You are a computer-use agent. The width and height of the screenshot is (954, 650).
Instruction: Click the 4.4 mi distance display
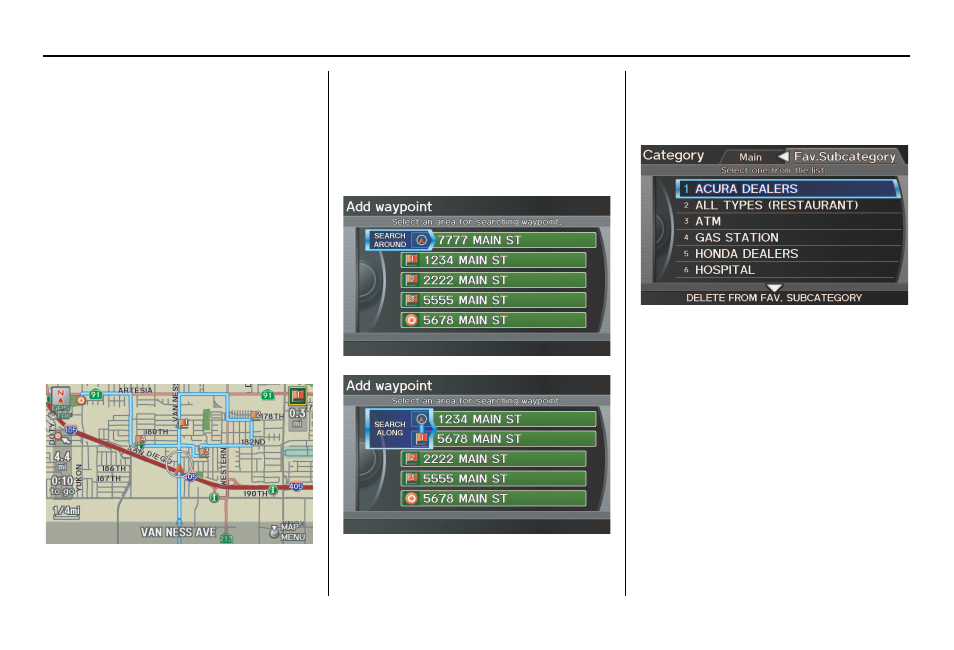click(62, 461)
